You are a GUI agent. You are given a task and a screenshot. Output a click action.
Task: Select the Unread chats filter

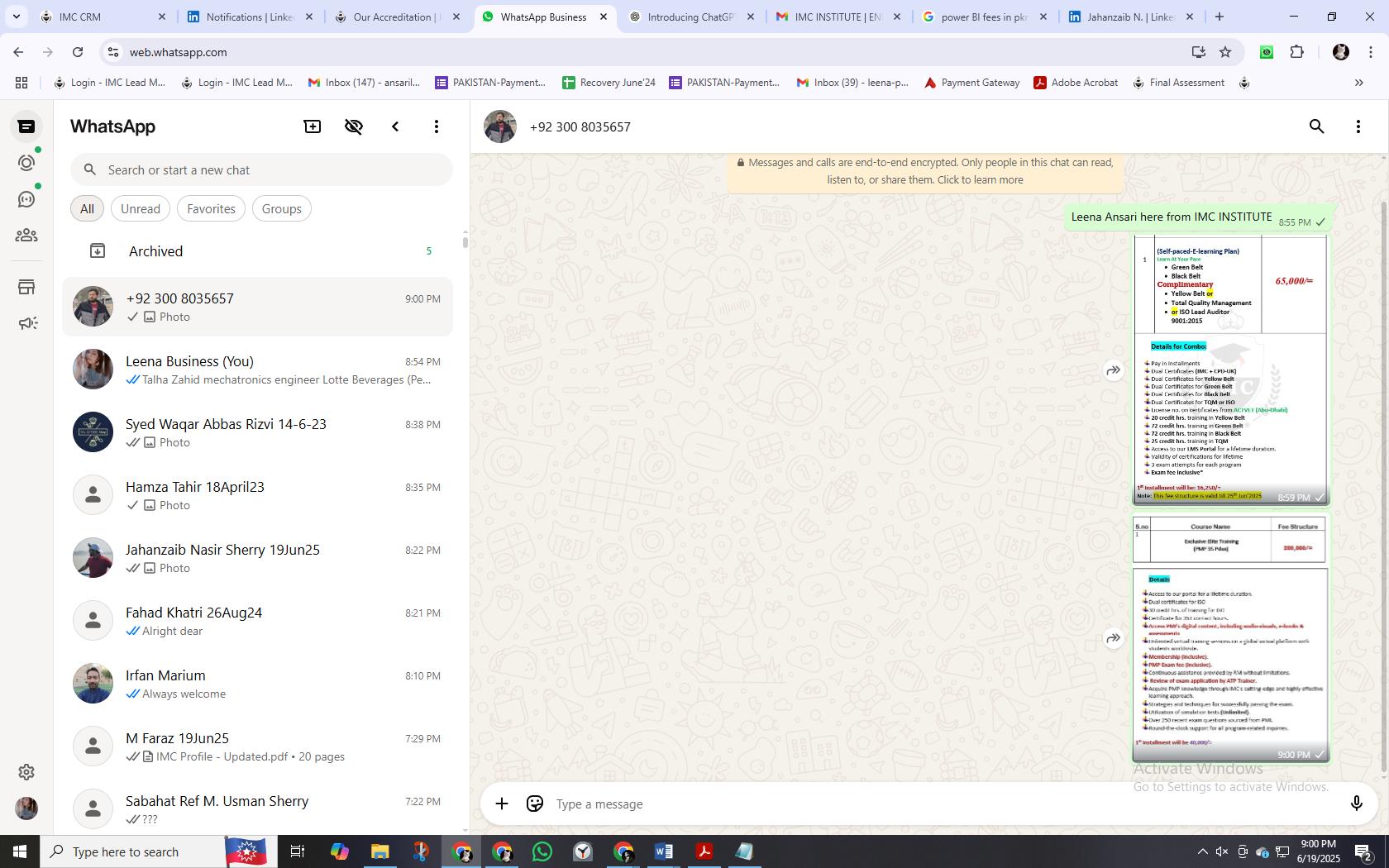coord(141,209)
